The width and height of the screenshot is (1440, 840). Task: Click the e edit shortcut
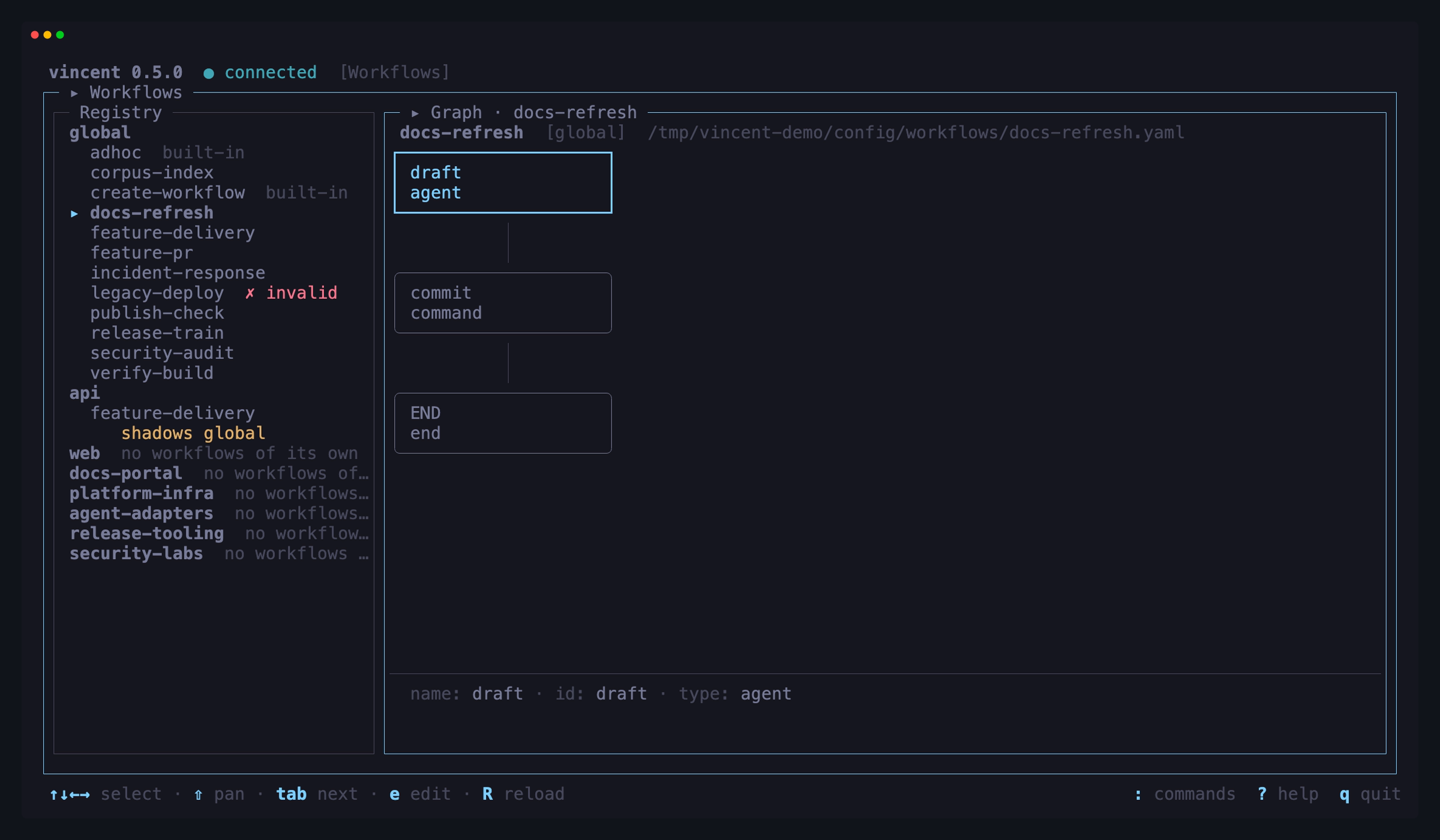click(x=420, y=794)
